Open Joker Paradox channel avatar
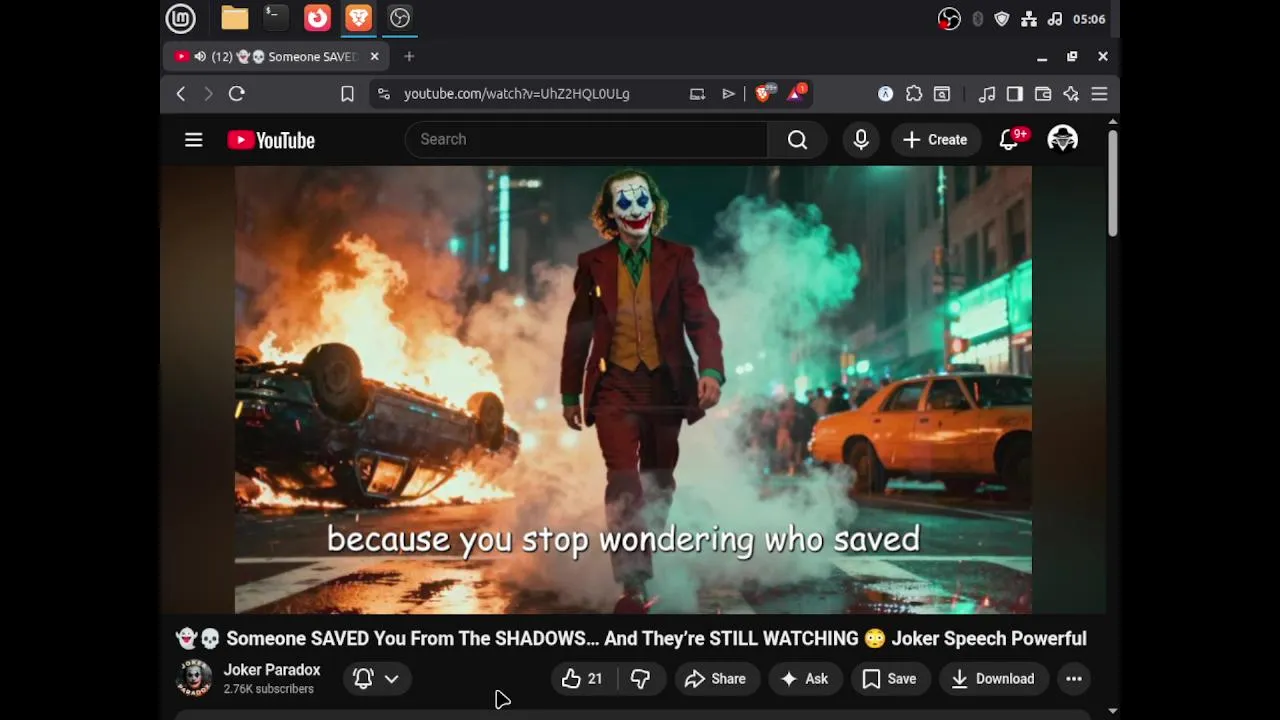The image size is (1280, 720). (194, 678)
